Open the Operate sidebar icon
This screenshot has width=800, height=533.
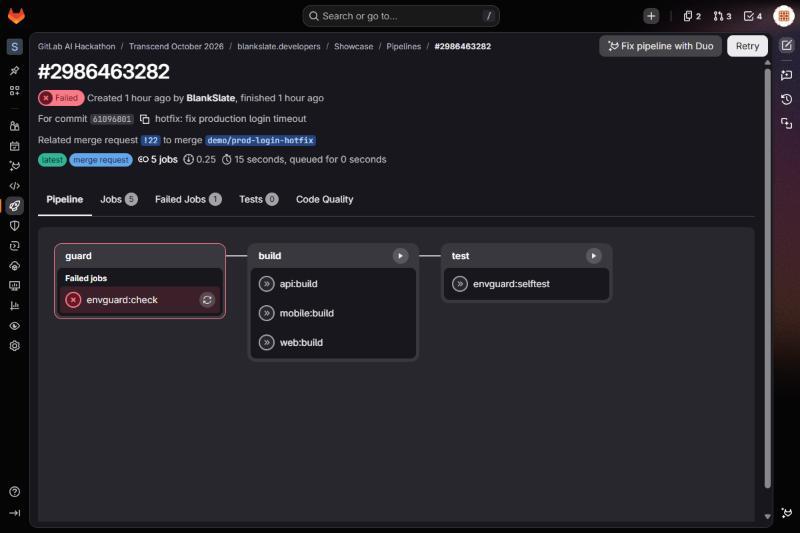coord(14,266)
